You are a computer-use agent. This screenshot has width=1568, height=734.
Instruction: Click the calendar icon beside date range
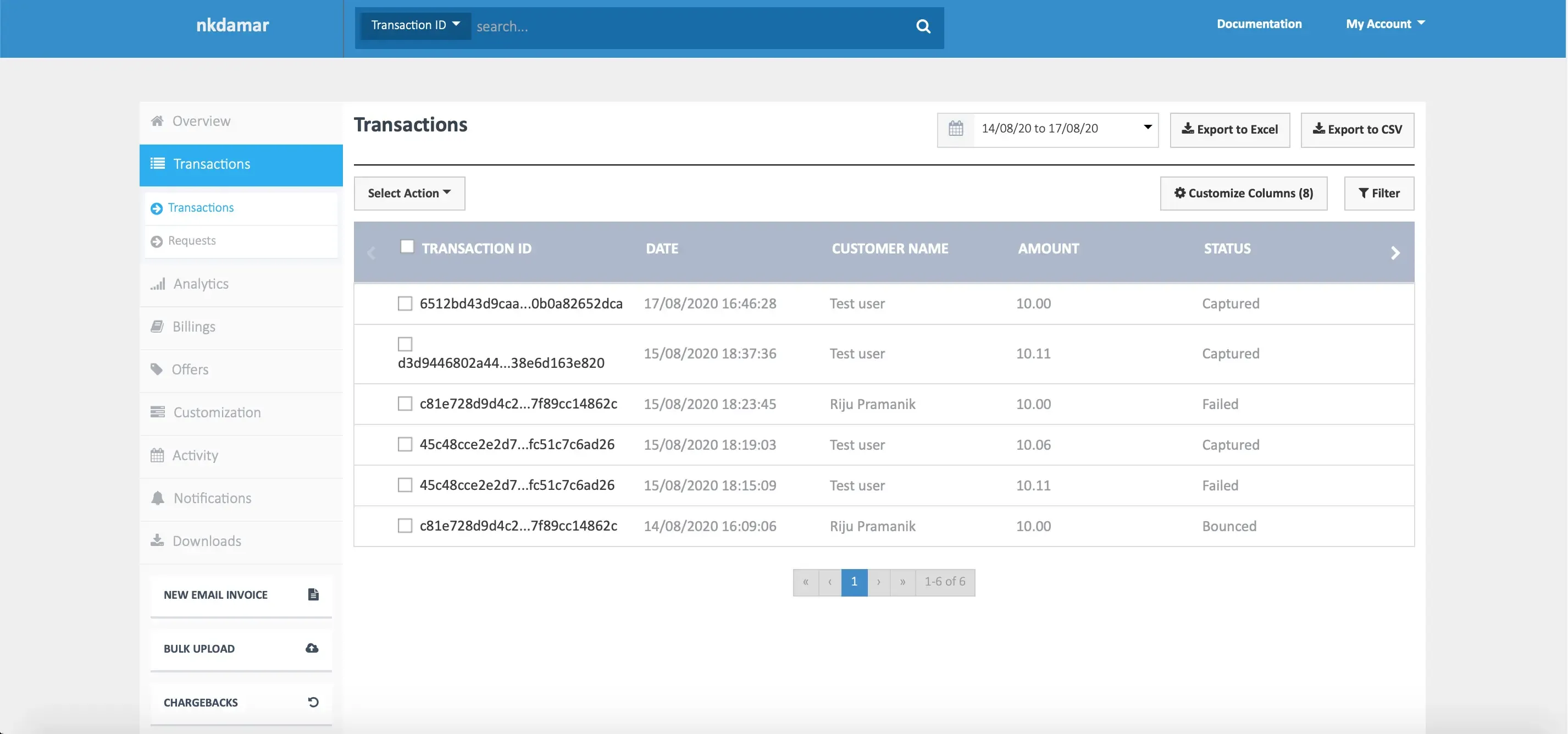coord(956,129)
